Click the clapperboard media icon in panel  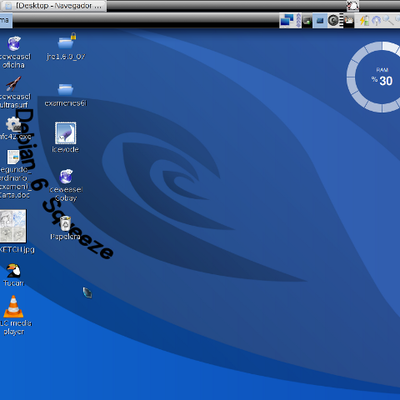pyautogui.click(x=348, y=20)
